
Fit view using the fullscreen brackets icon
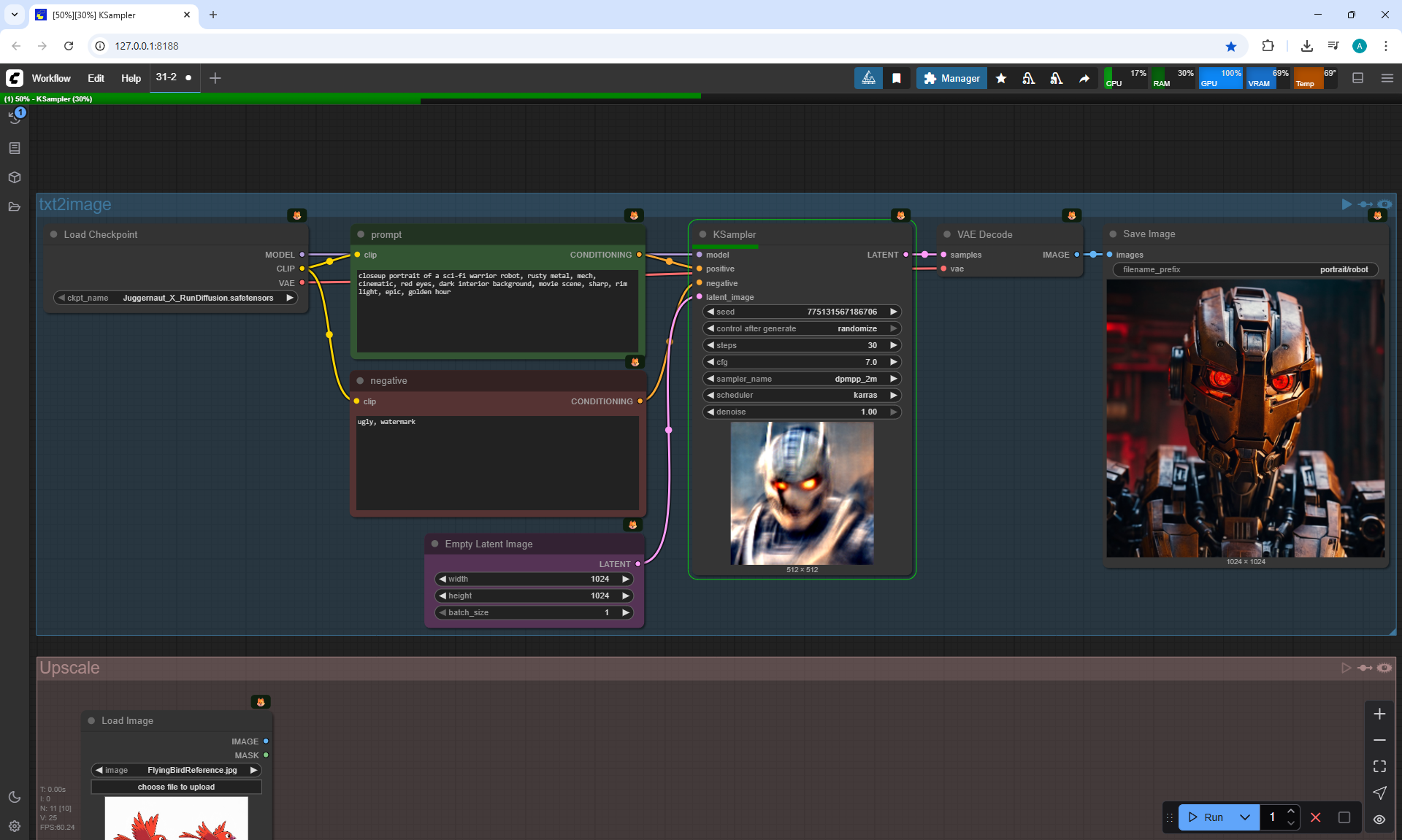1379,766
